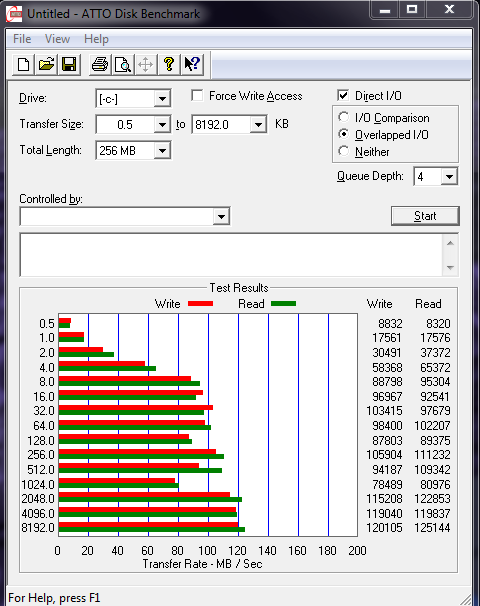The width and height of the screenshot is (480, 606).
Task: Activate the context help pointer icon
Action: click(x=192, y=64)
